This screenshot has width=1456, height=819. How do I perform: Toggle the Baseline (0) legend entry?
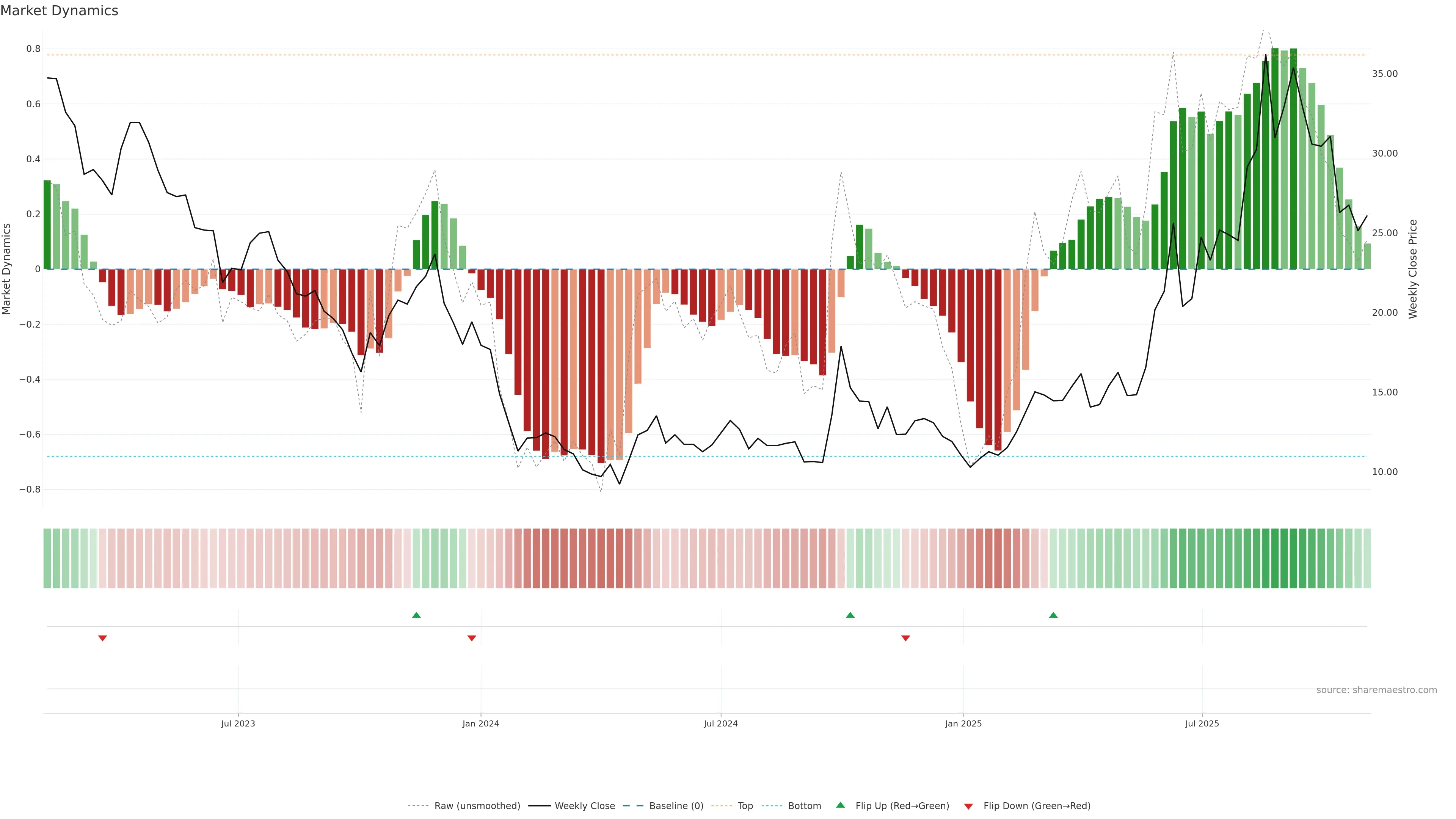click(676, 806)
